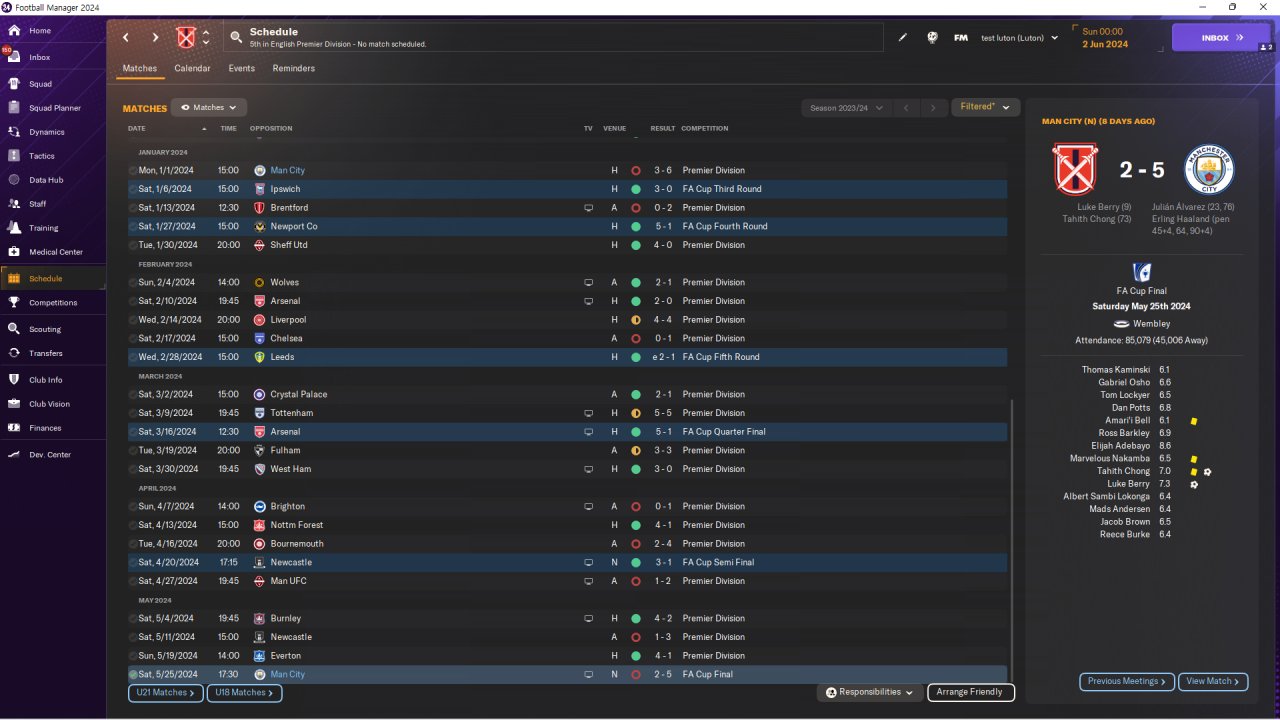Go to the previous season arrow

pyautogui.click(x=906, y=108)
